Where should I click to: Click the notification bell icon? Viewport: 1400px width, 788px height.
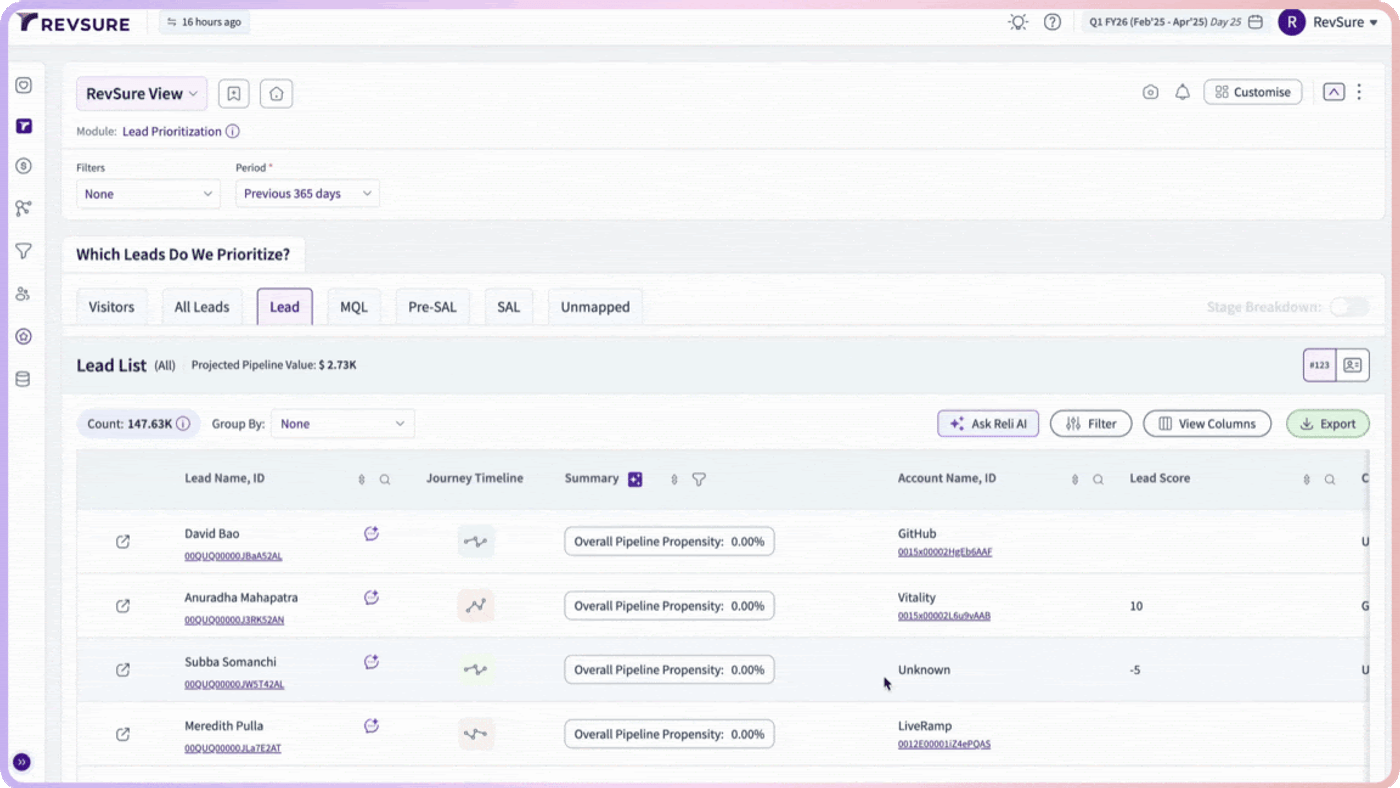(x=1182, y=92)
